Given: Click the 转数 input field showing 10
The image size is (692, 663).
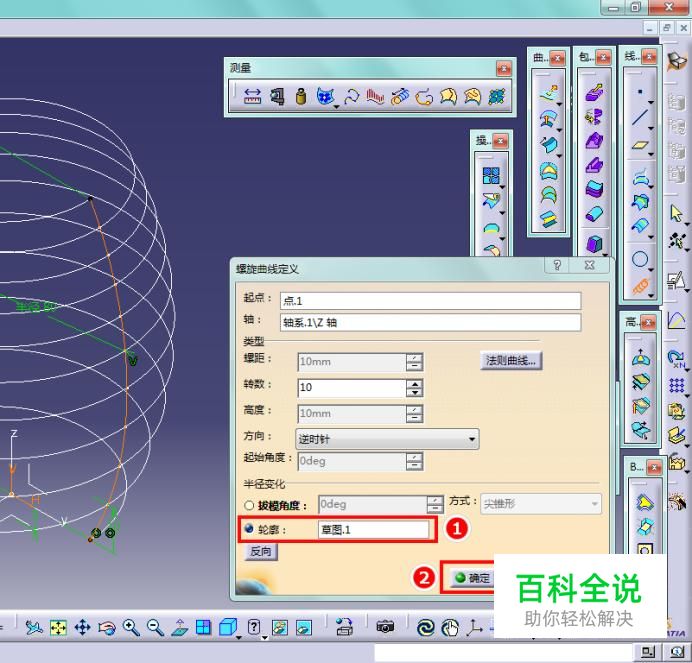Looking at the screenshot, I should 352,388.
